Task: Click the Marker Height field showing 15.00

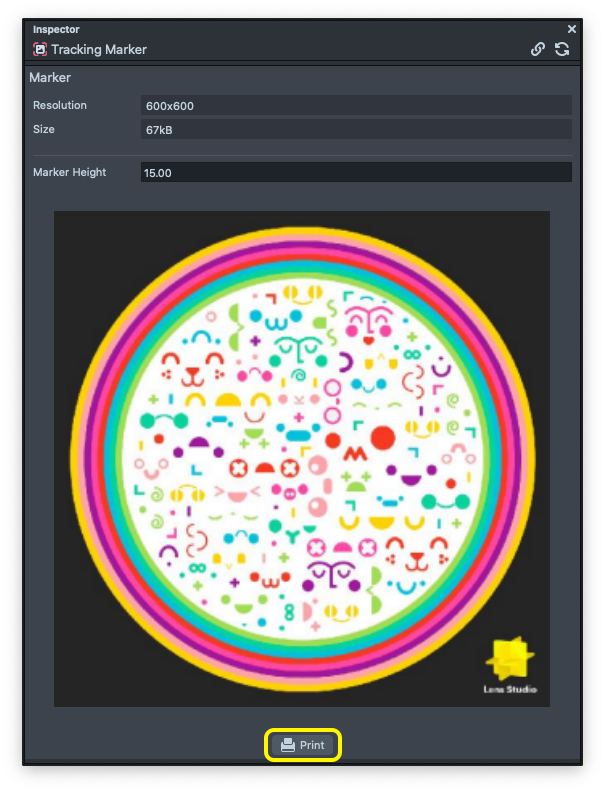Action: pyautogui.click(x=356, y=172)
